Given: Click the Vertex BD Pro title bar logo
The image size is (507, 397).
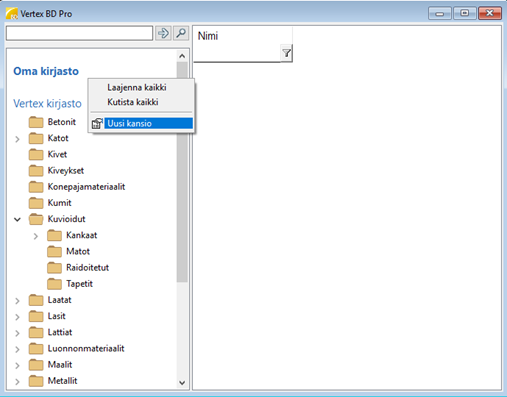Looking at the screenshot, I should pyautogui.click(x=12, y=14).
